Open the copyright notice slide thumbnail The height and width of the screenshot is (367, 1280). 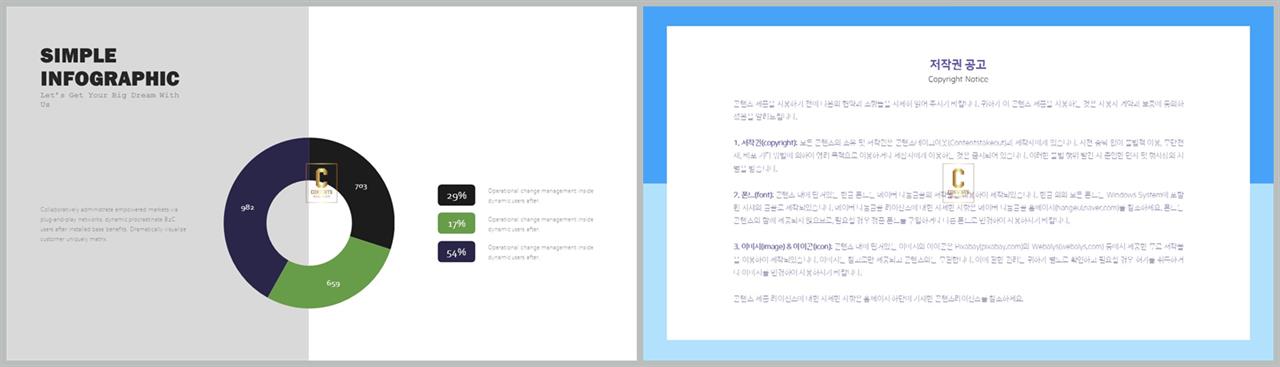pos(958,183)
